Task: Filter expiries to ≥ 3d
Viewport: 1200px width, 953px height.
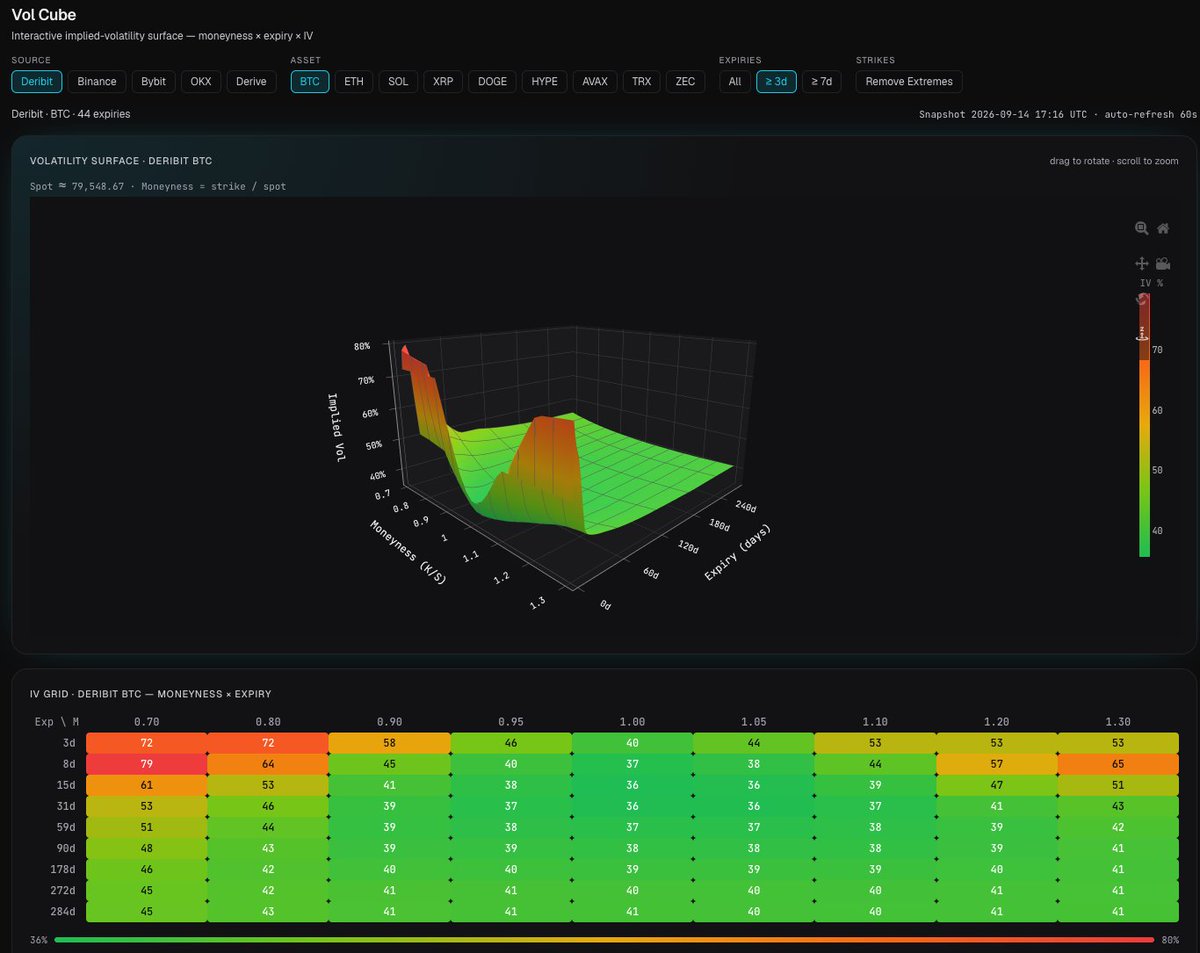Action: 775,81
